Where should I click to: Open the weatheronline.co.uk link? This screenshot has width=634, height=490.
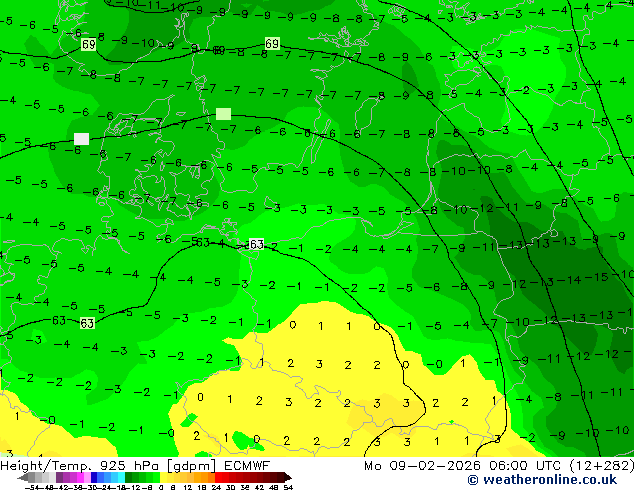tap(542, 479)
